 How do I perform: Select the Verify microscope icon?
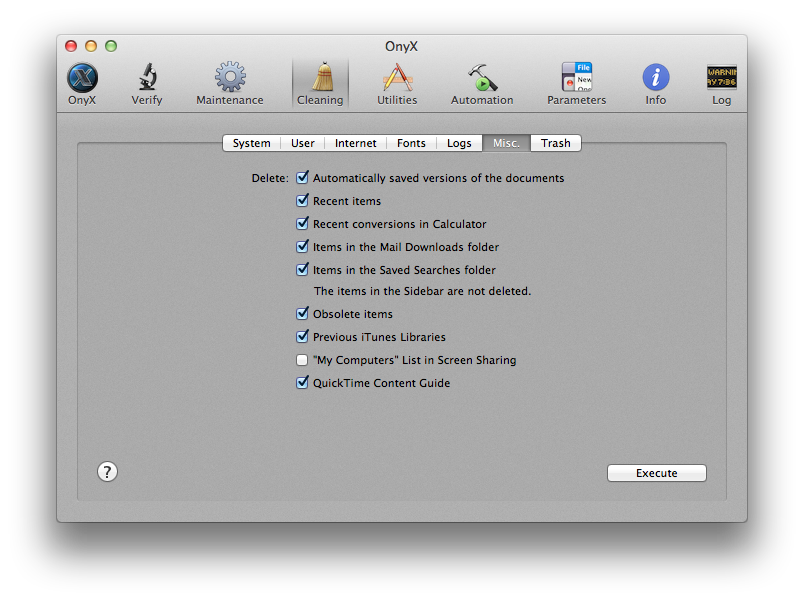(147, 78)
